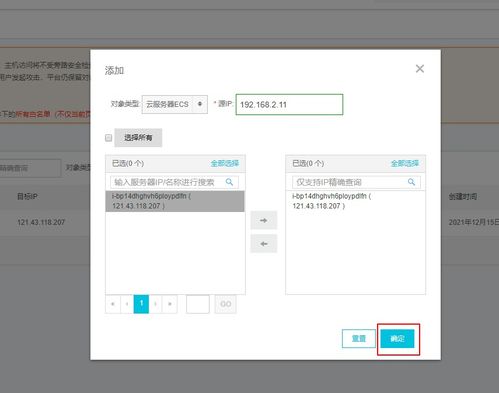Focus the server IP/name search box

pyautogui.click(x=174, y=182)
